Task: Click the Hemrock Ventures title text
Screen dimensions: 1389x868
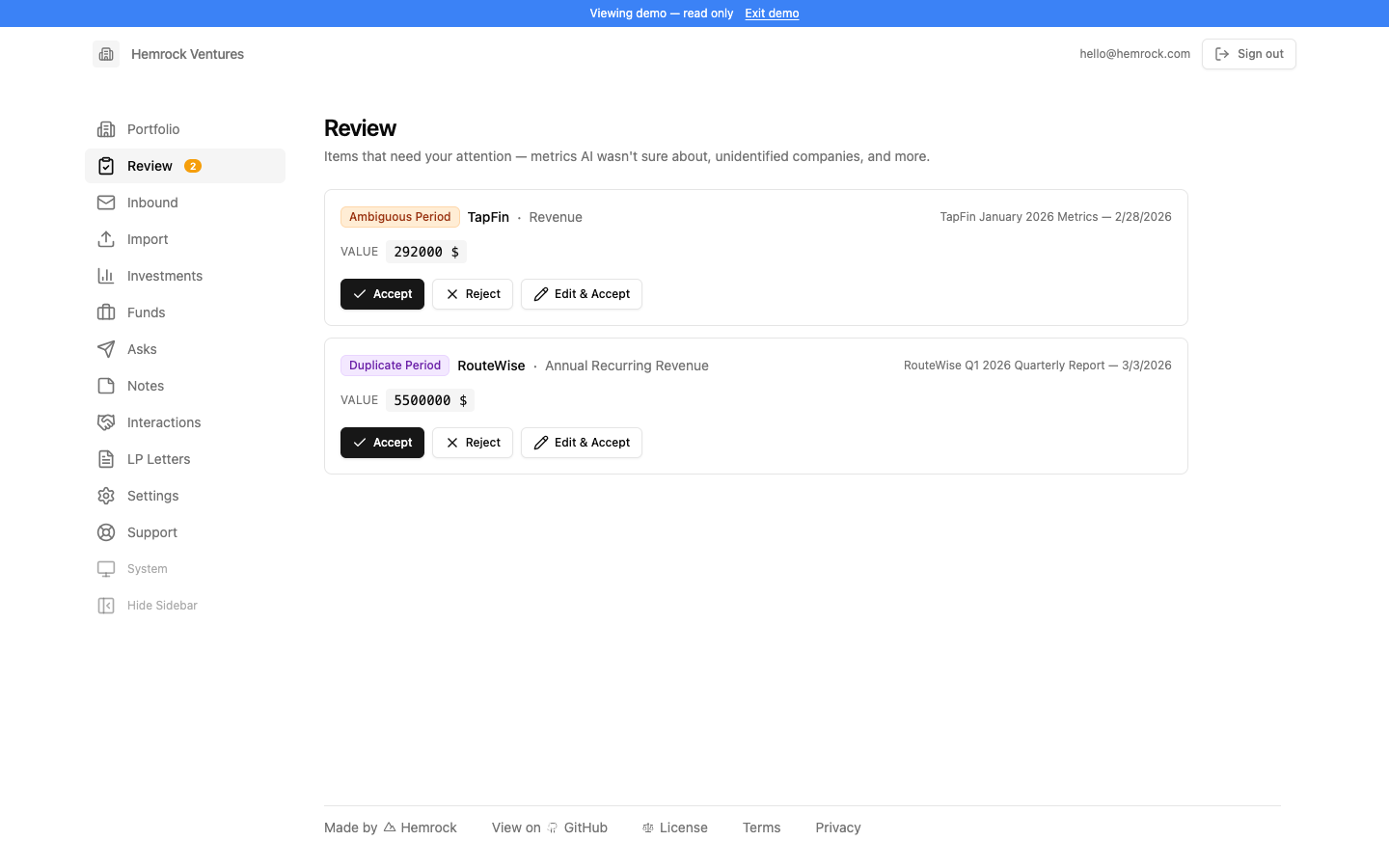Action: pyautogui.click(x=187, y=54)
